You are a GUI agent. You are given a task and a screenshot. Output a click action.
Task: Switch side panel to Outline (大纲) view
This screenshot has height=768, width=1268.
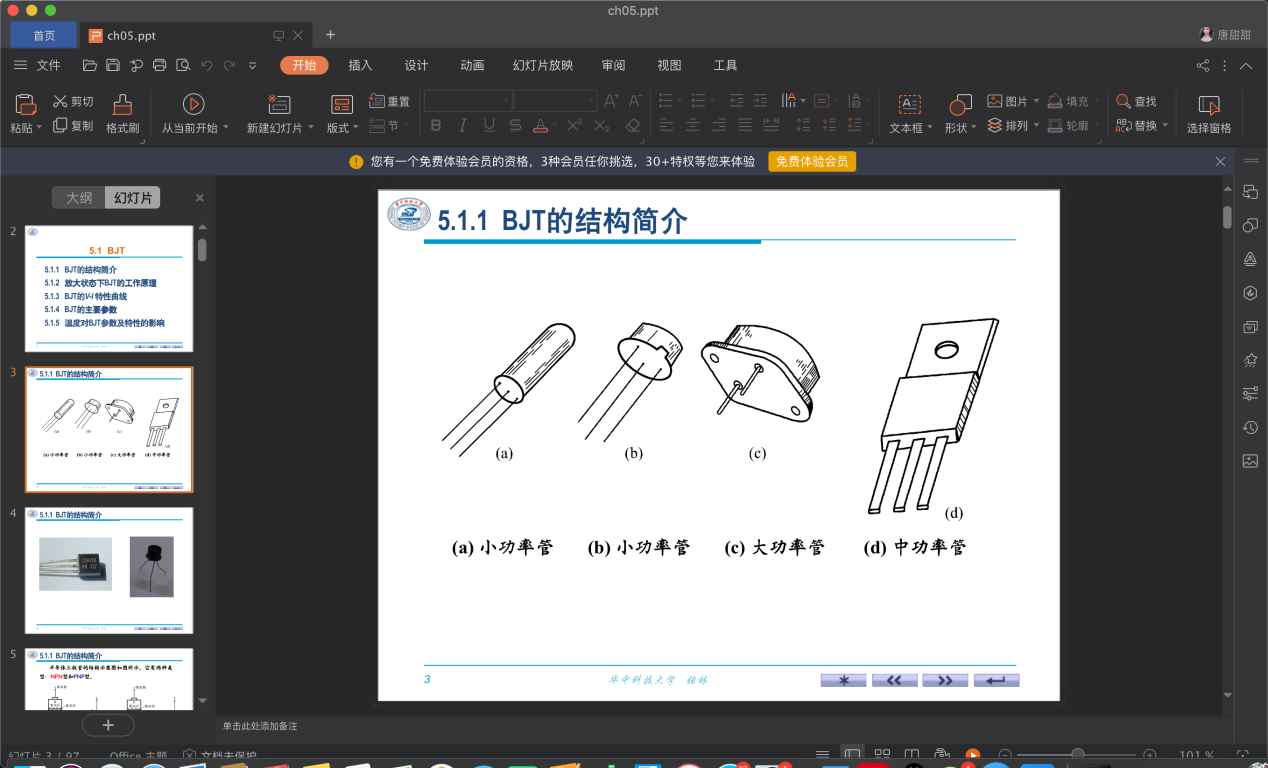pos(79,198)
